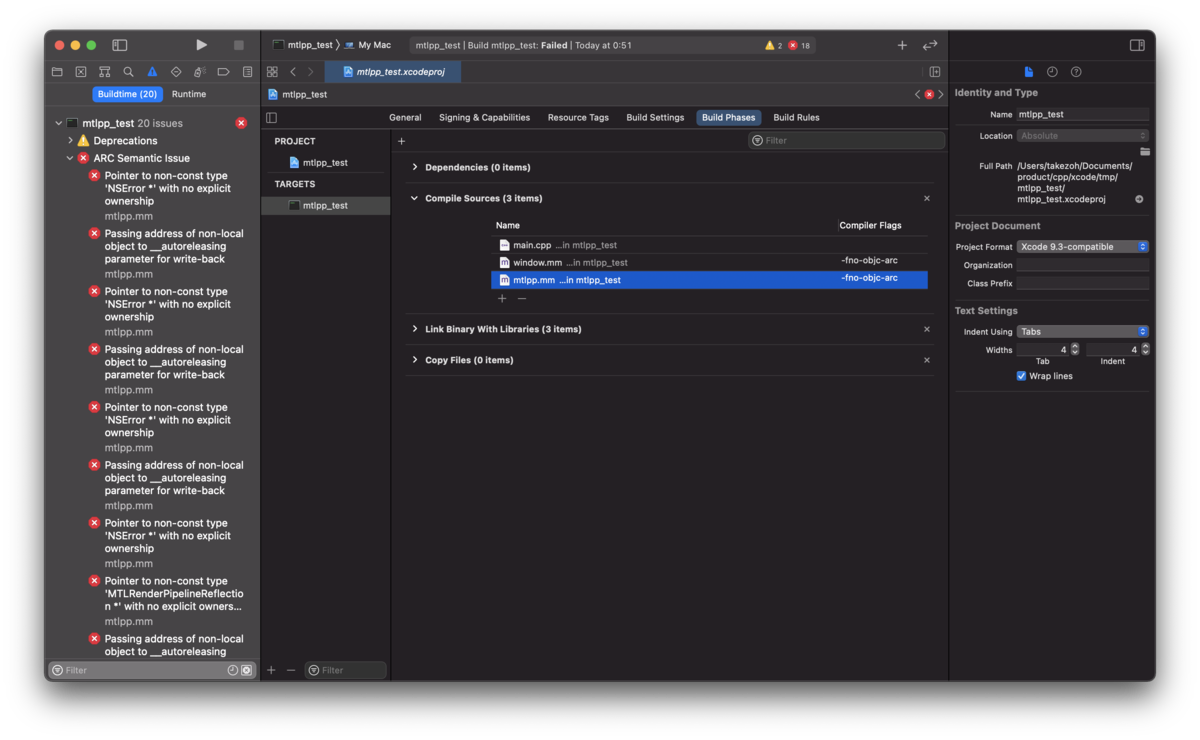This screenshot has height=740, width=1200.
Task: Open the Source Control navigator
Action: click(81, 72)
